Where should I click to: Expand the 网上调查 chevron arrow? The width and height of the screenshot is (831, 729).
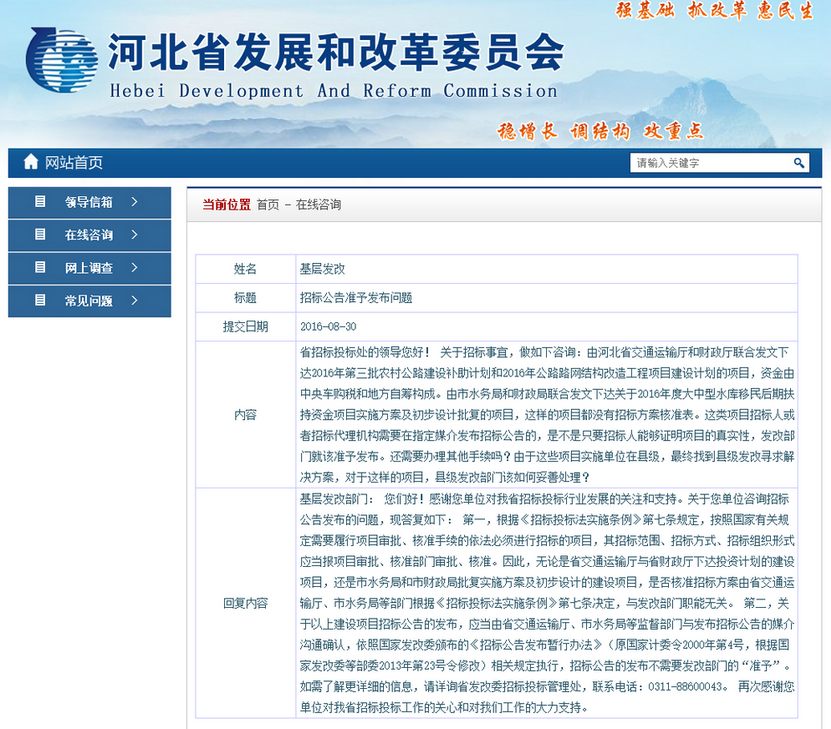[x=134, y=268]
